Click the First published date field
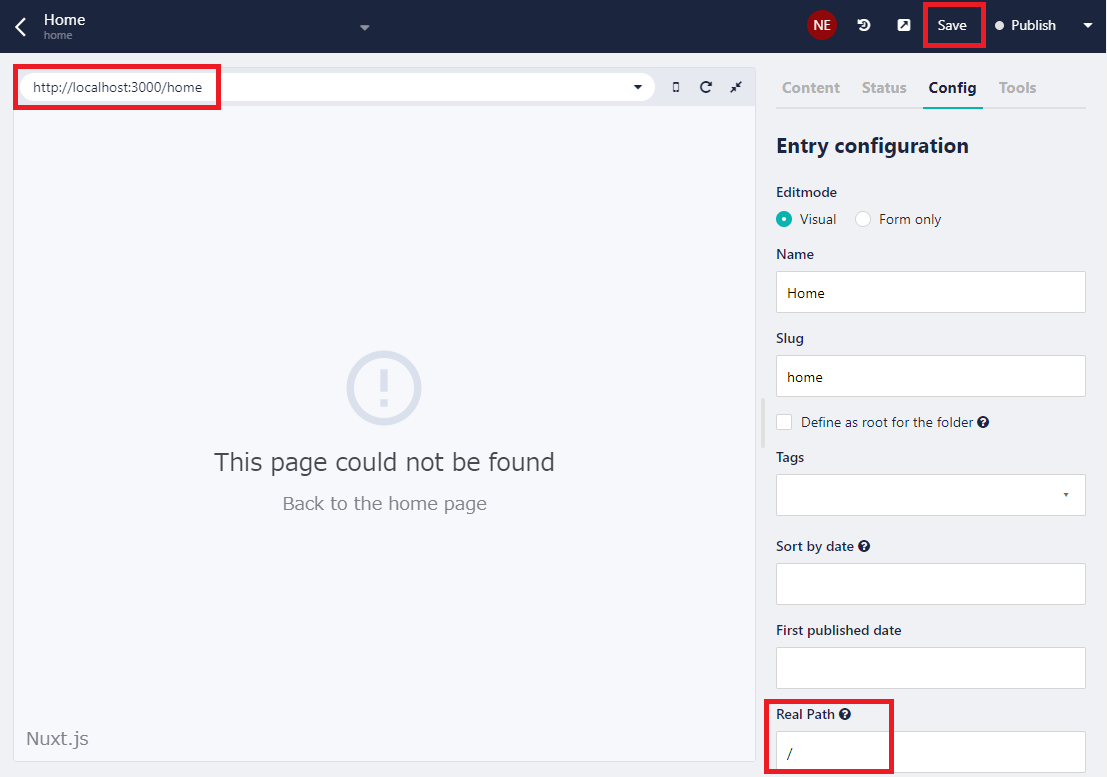The width and height of the screenshot is (1107, 777). tap(931, 668)
